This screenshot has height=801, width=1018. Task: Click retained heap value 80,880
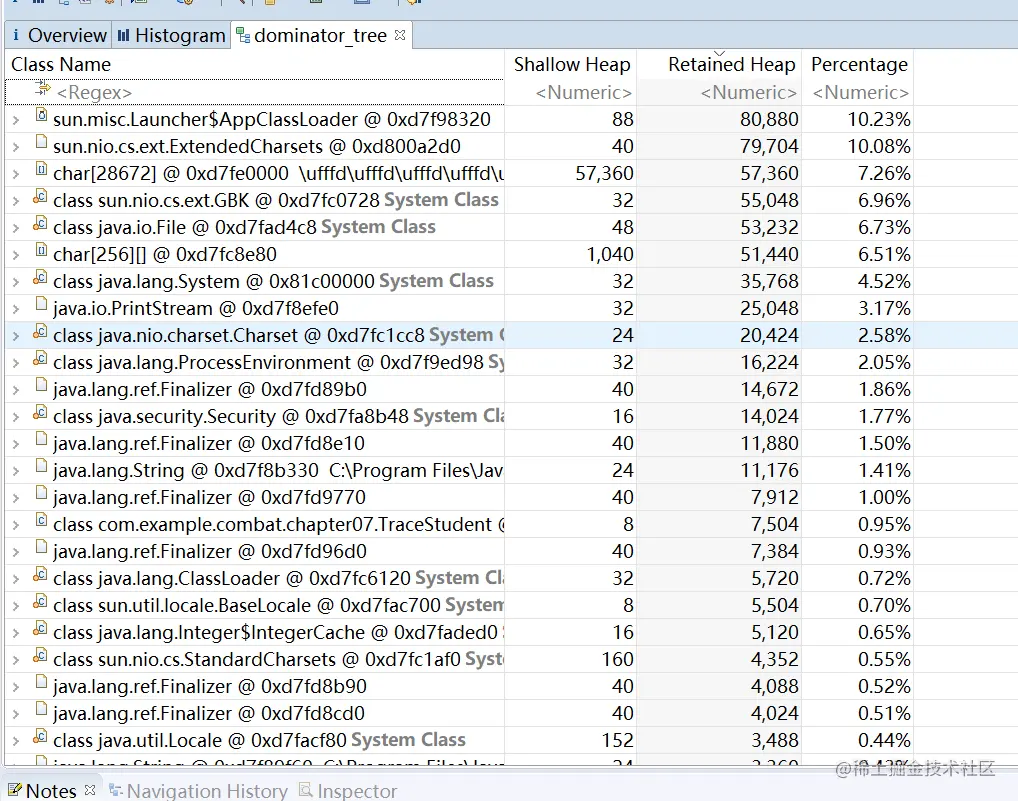point(769,119)
